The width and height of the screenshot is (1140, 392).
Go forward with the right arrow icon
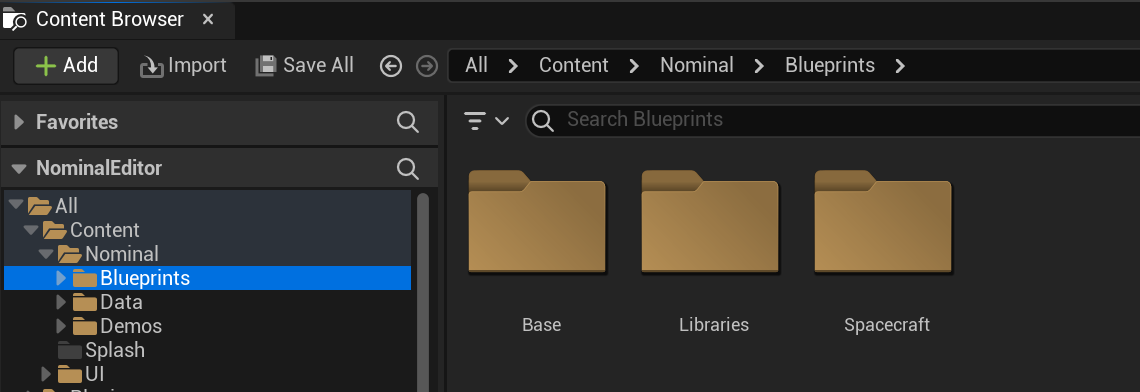click(427, 66)
